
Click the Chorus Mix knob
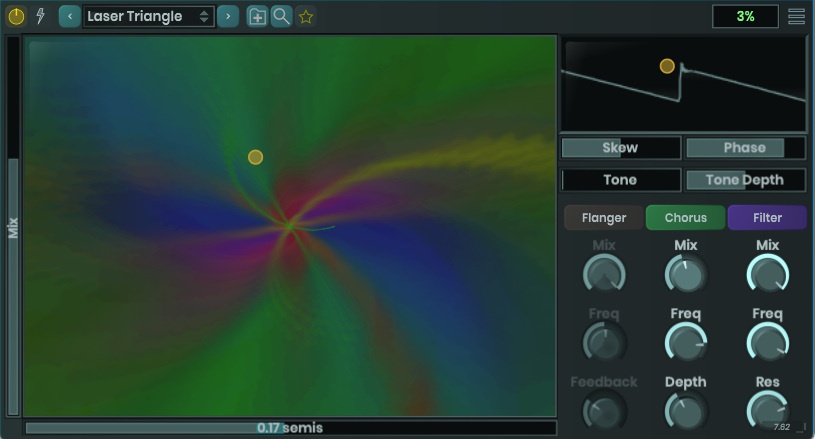(685, 273)
